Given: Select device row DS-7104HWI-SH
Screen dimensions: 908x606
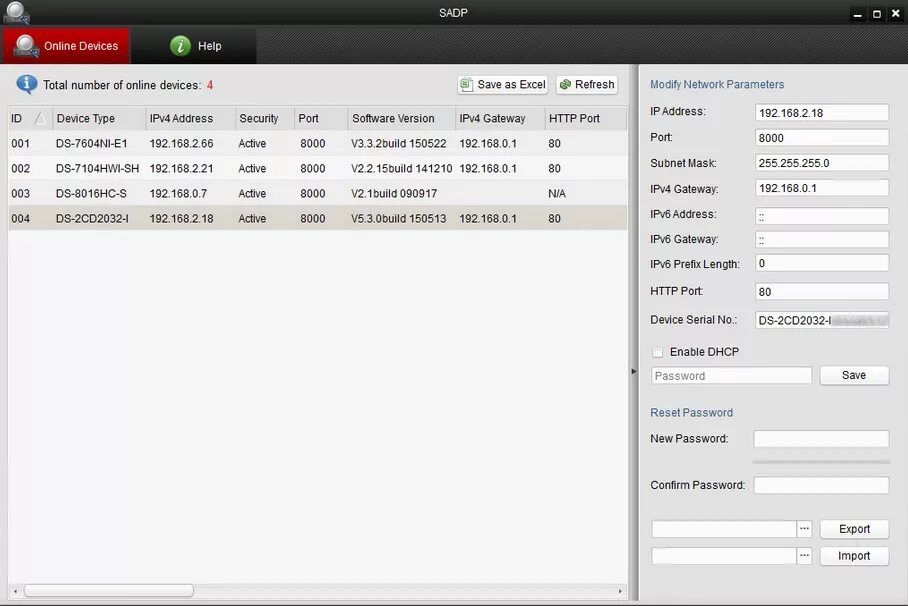Looking at the screenshot, I should click(x=317, y=168).
